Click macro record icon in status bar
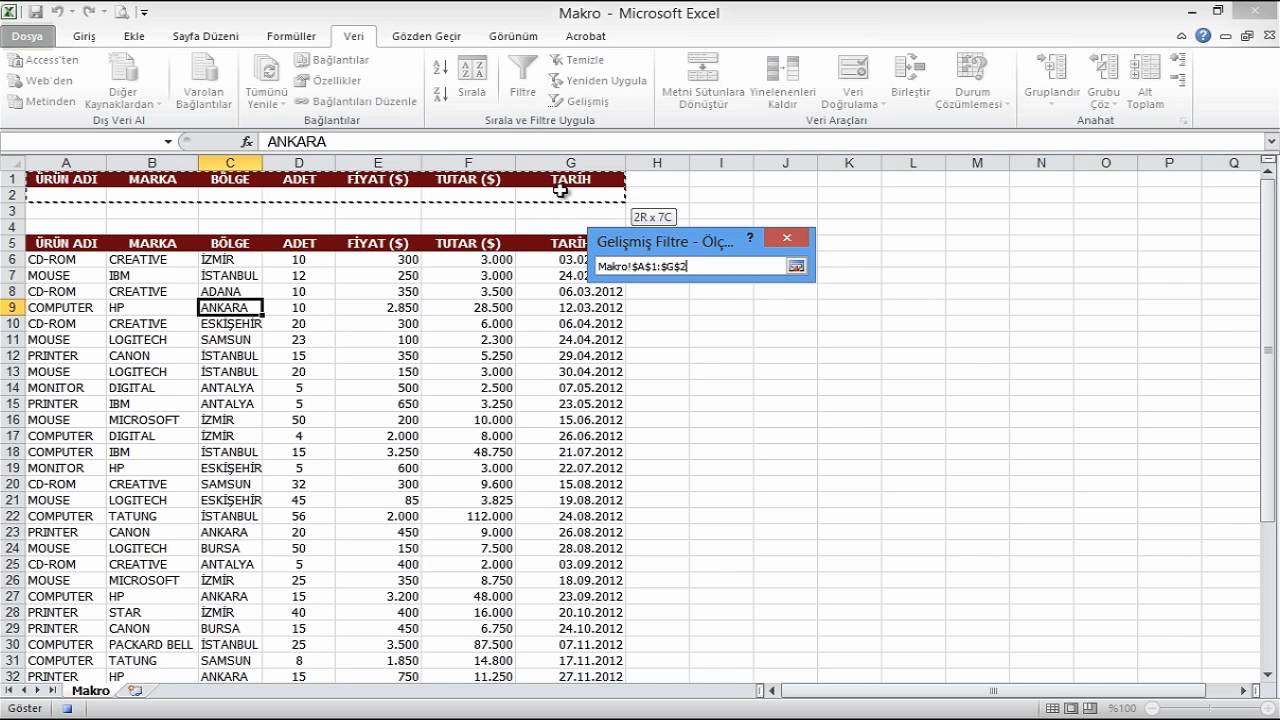1280x720 pixels. (67, 709)
